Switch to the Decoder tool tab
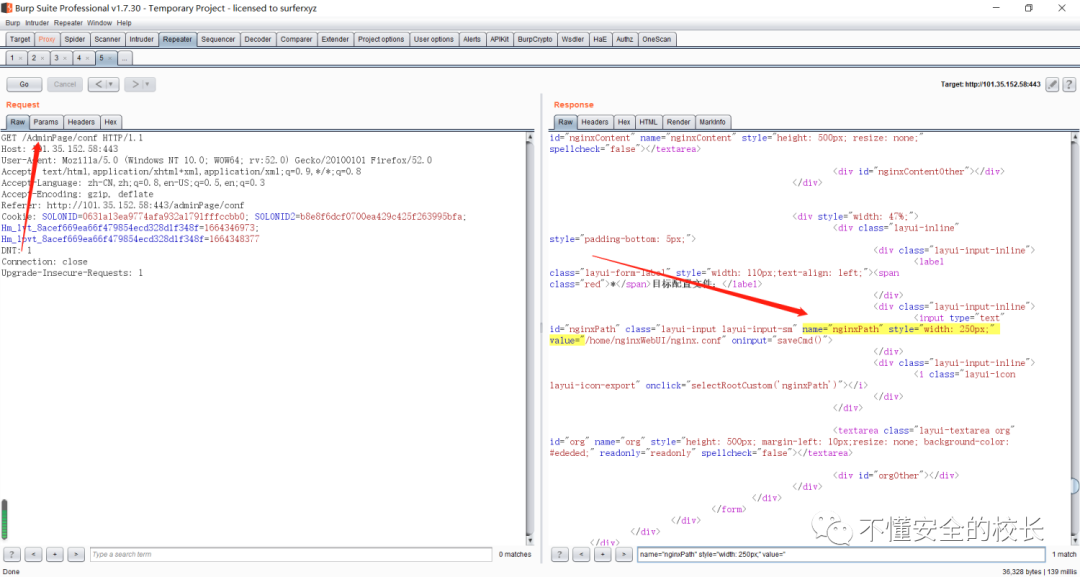This screenshot has width=1080, height=577. click(x=258, y=39)
